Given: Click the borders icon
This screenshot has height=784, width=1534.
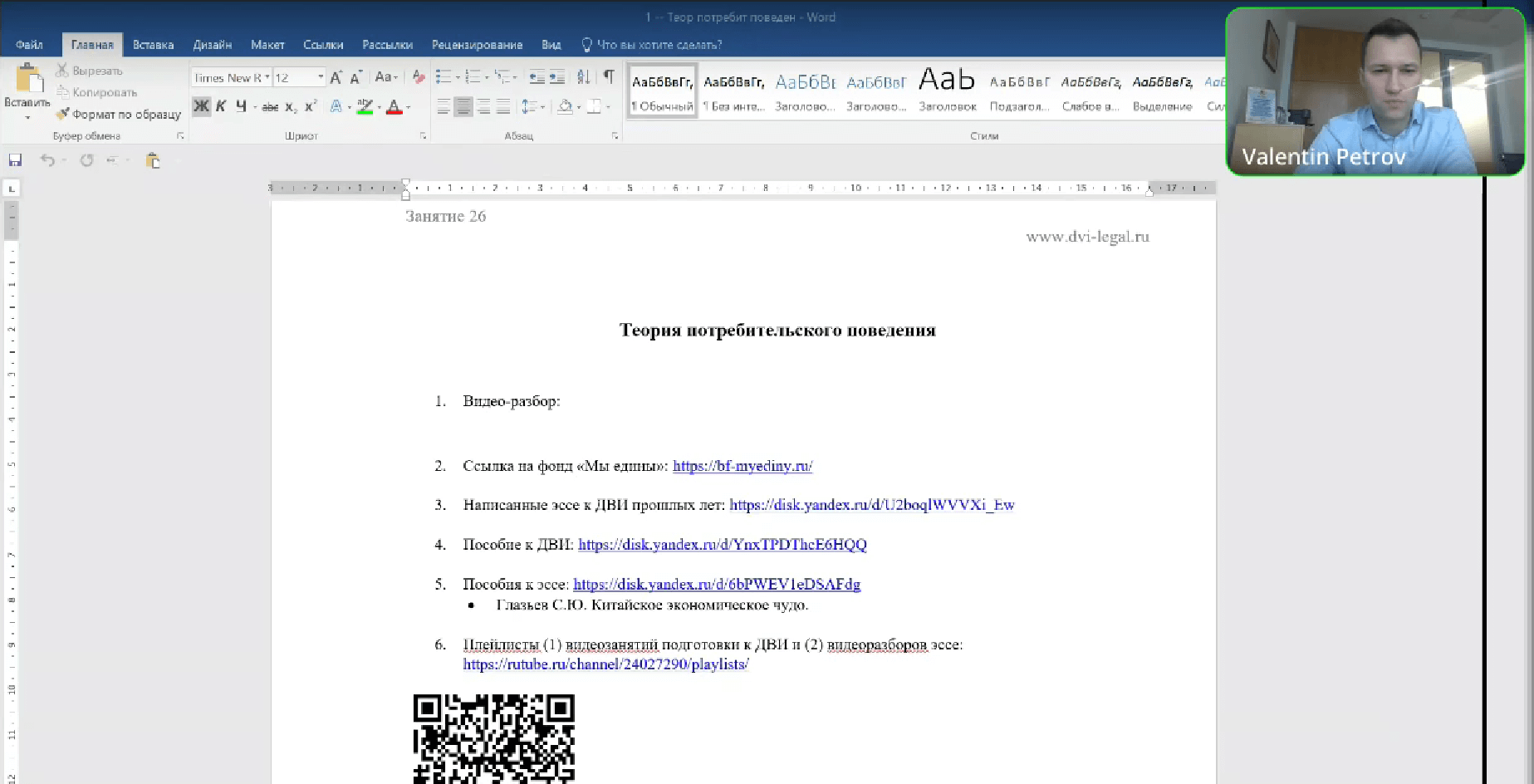Looking at the screenshot, I should click(594, 106).
